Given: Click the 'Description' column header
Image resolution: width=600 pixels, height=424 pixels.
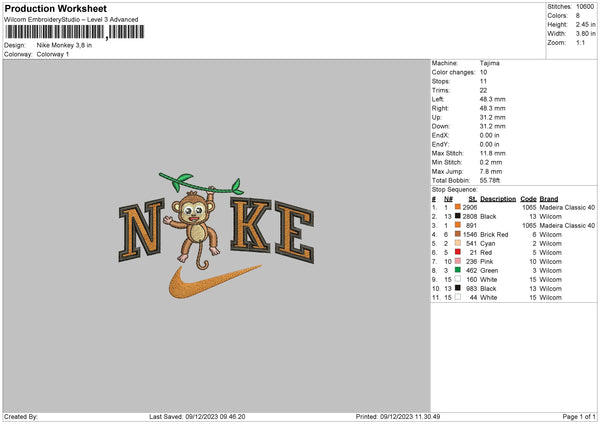Looking at the screenshot, I should [x=498, y=199].
